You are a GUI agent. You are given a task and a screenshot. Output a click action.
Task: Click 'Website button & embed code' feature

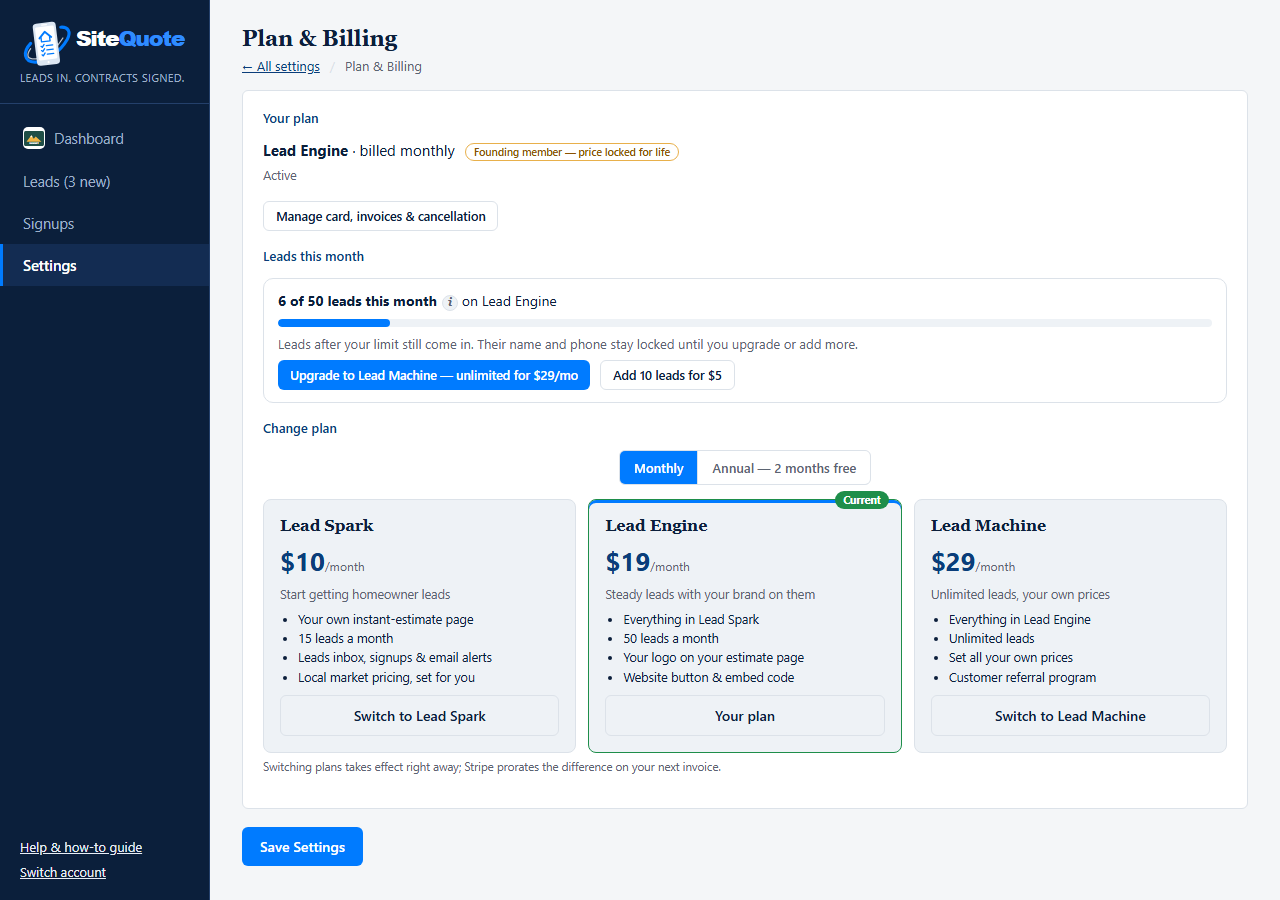(709, 678)
